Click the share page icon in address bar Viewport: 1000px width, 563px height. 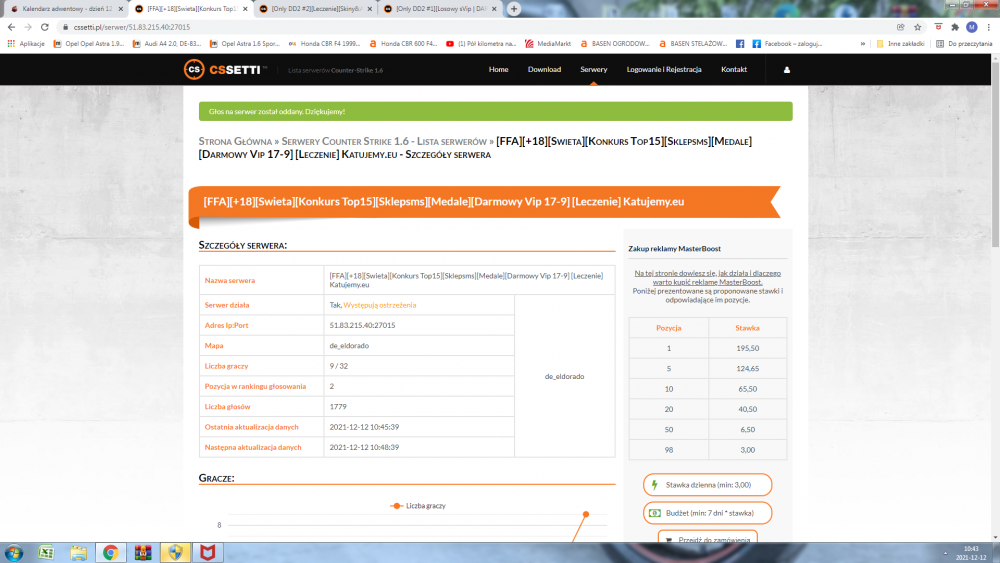tap(901, 27)
